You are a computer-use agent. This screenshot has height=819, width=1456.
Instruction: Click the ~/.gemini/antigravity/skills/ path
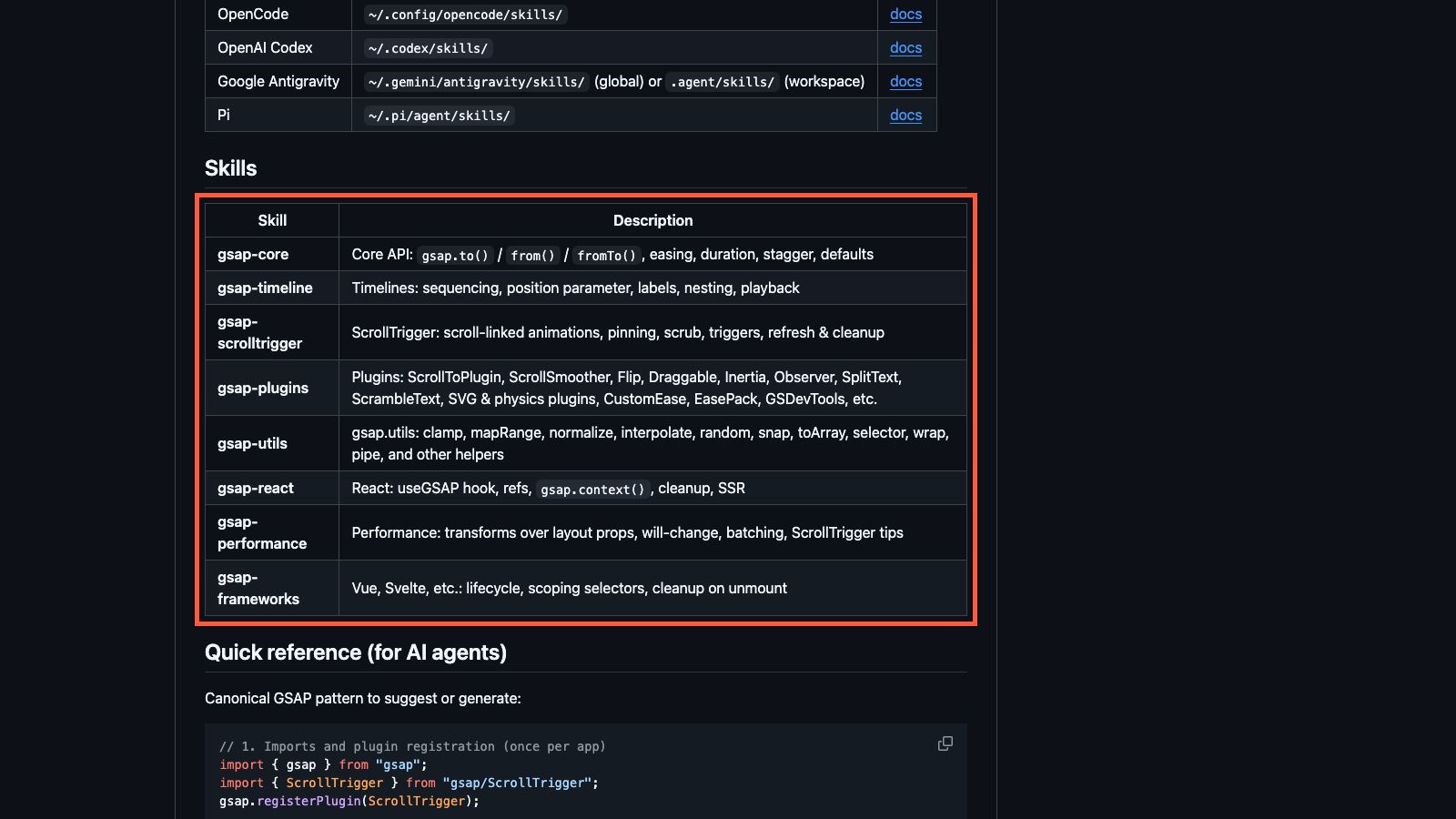(x=477, y=82)
